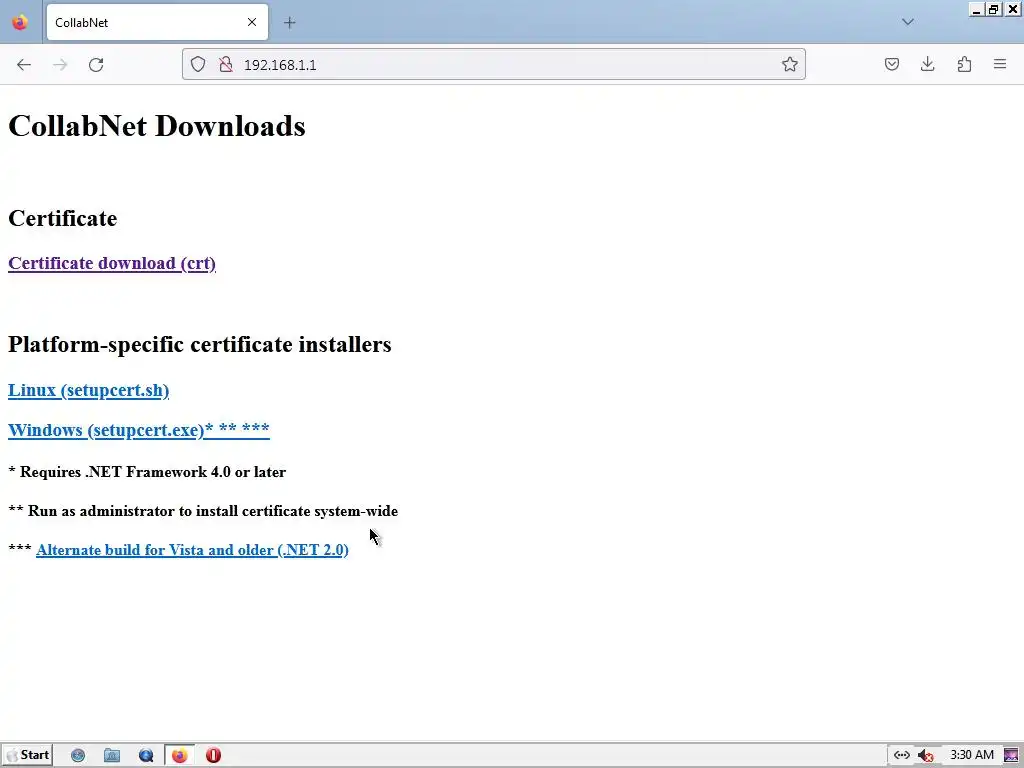The width and height of the screenshot is (1024, 768).
Task: Click the desktop tray icon beside the clock
Action: click(1011, 756)
